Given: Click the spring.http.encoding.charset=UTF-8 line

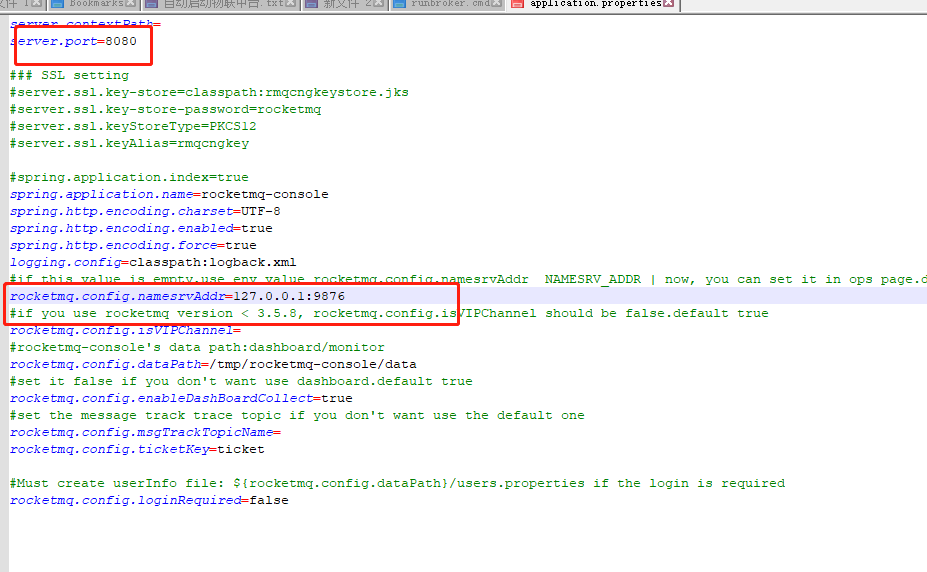Looking at the screenshot, I should 145,212.
